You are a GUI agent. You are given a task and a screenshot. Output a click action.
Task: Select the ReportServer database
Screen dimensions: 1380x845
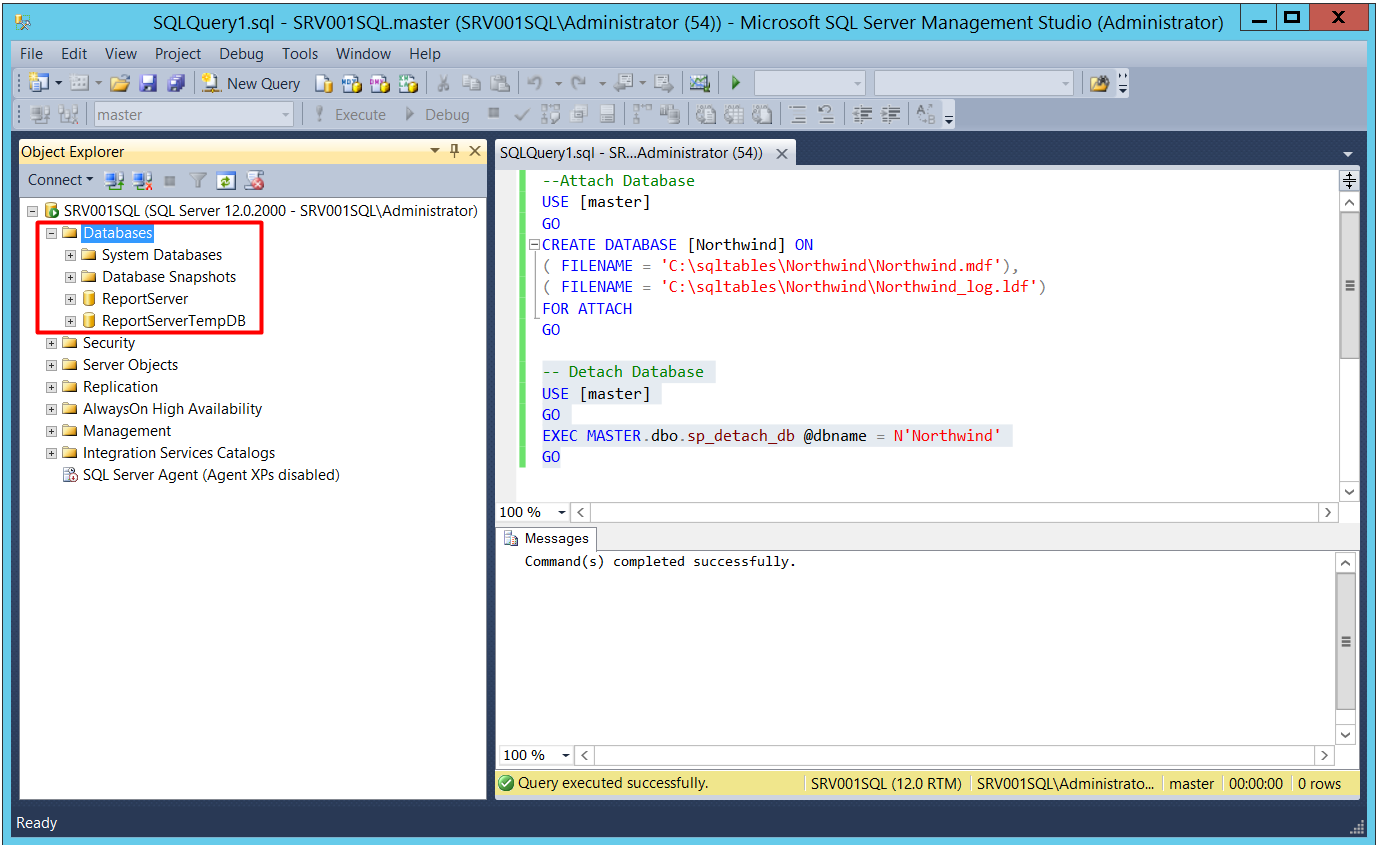click(x=145, y=299)
